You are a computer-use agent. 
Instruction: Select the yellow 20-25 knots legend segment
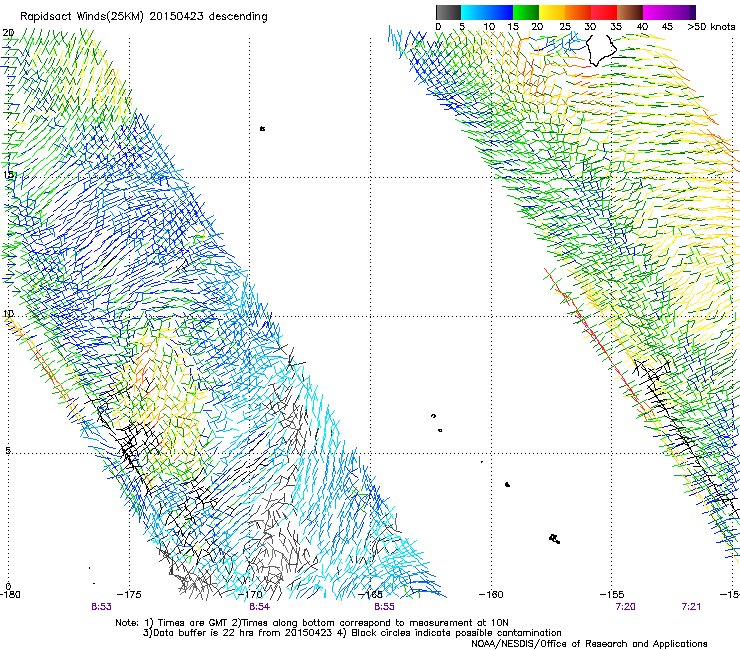tap(552, 12)
